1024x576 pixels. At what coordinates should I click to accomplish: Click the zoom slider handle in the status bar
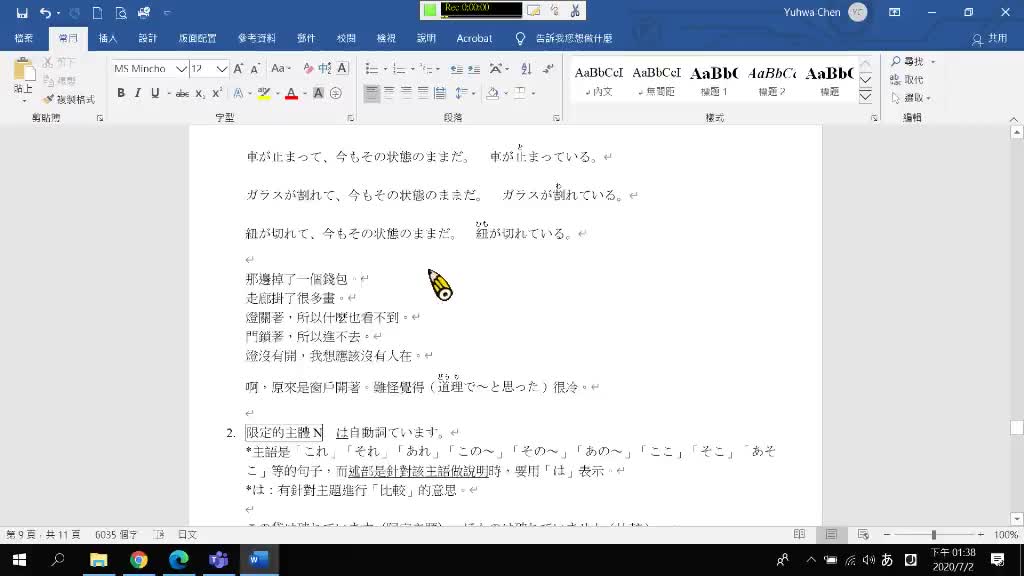tap(934, 534)
